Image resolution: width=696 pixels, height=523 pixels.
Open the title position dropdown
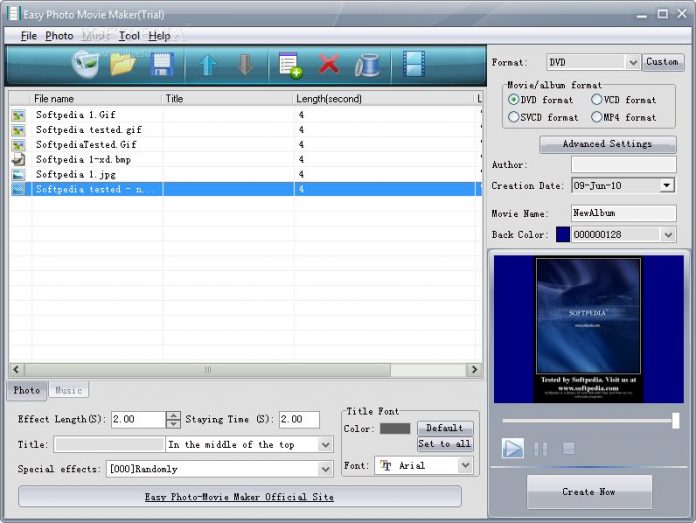(325, 445)
